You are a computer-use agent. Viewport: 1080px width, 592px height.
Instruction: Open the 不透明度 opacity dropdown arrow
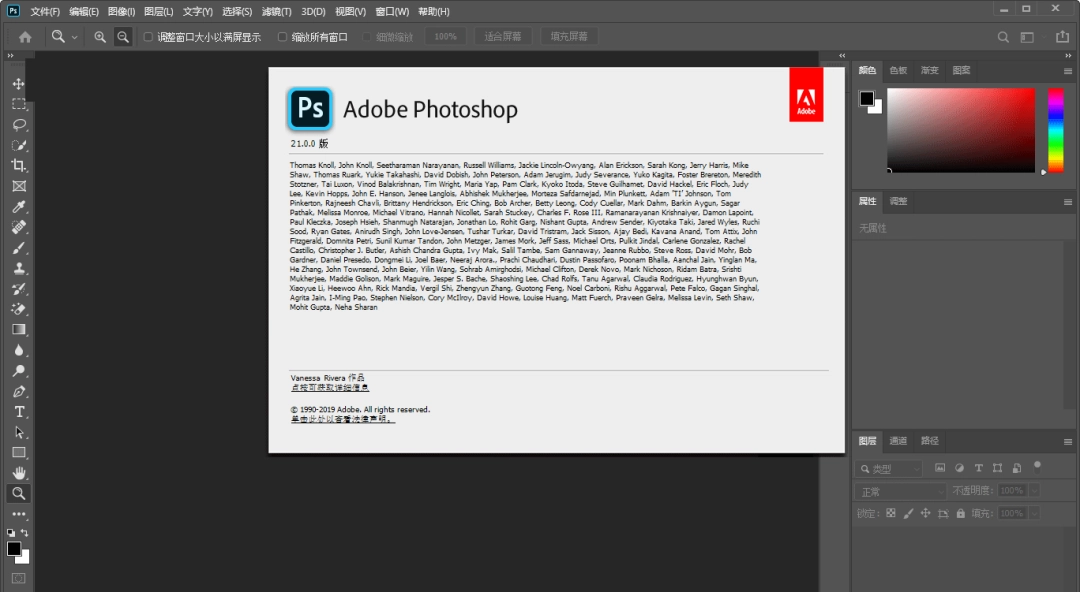[x=1034, y=491]
